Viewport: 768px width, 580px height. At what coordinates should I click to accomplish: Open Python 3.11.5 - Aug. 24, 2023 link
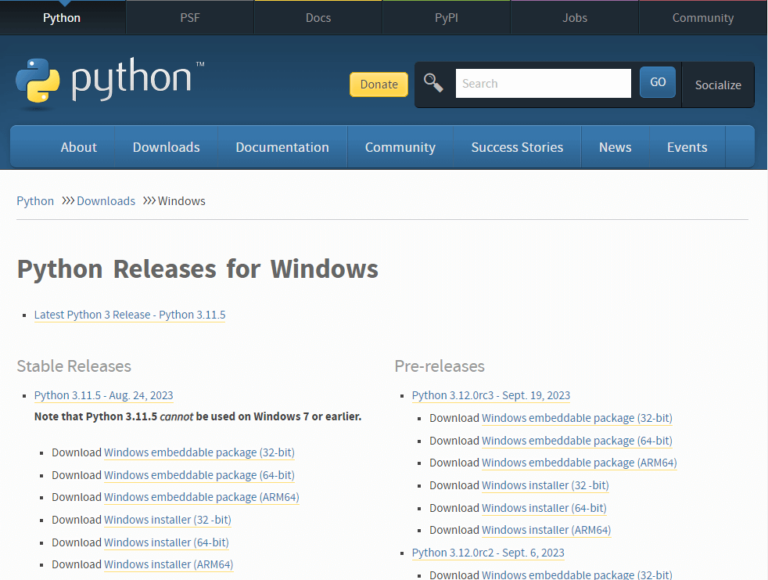(103, 395)
